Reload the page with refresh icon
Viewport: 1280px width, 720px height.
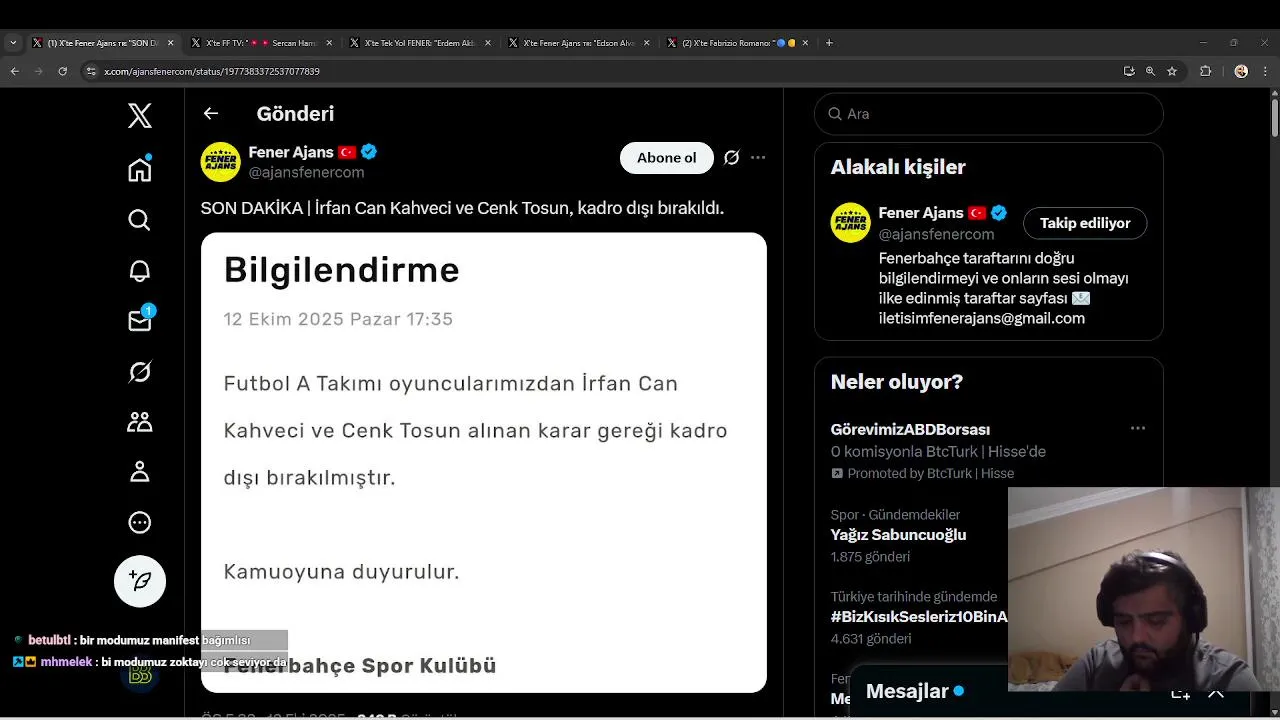click(63, 71)
